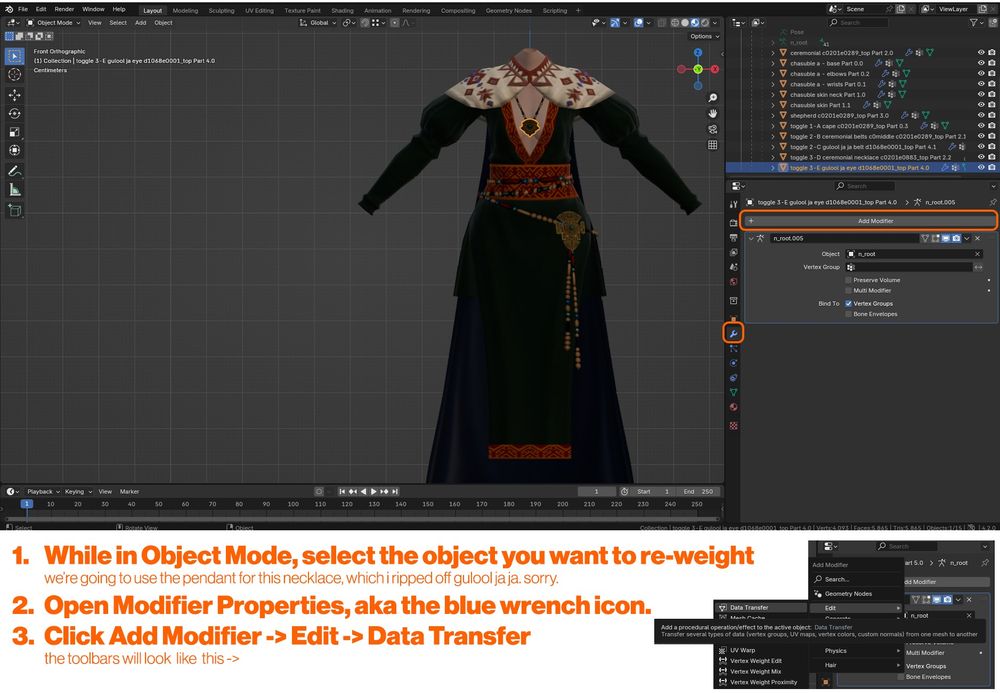Open the Window menu
This screenshot has height=693, width=1000.
(93, 10)
